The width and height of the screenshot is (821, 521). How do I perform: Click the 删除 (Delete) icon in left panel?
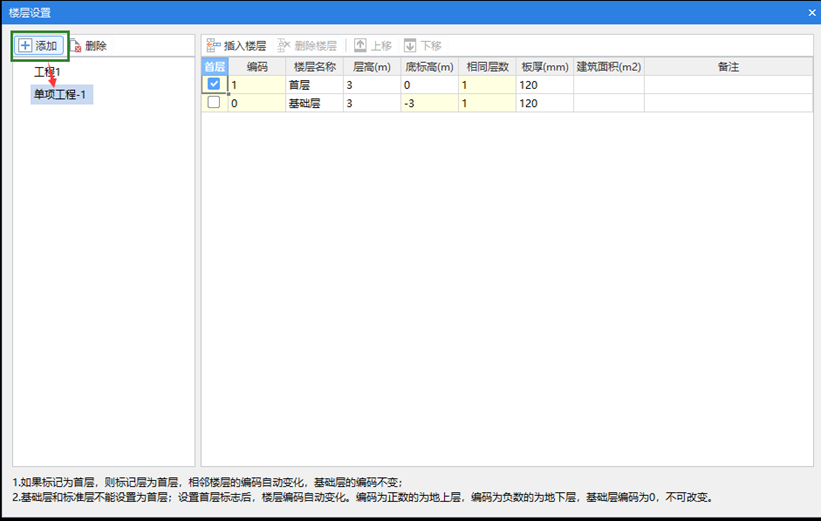(76, 46)
